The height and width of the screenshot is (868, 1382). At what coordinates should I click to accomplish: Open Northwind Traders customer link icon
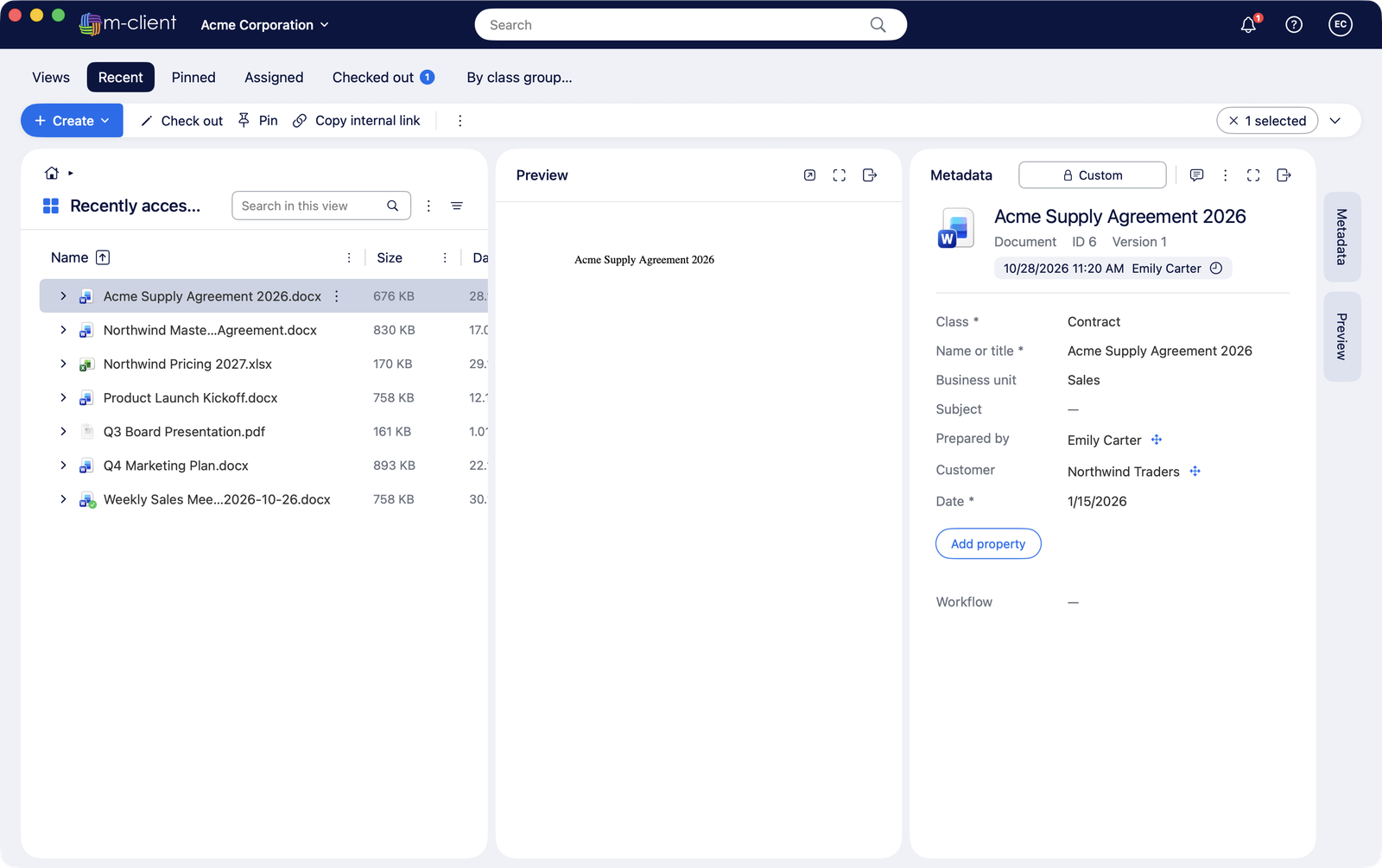coord(1195,472)
